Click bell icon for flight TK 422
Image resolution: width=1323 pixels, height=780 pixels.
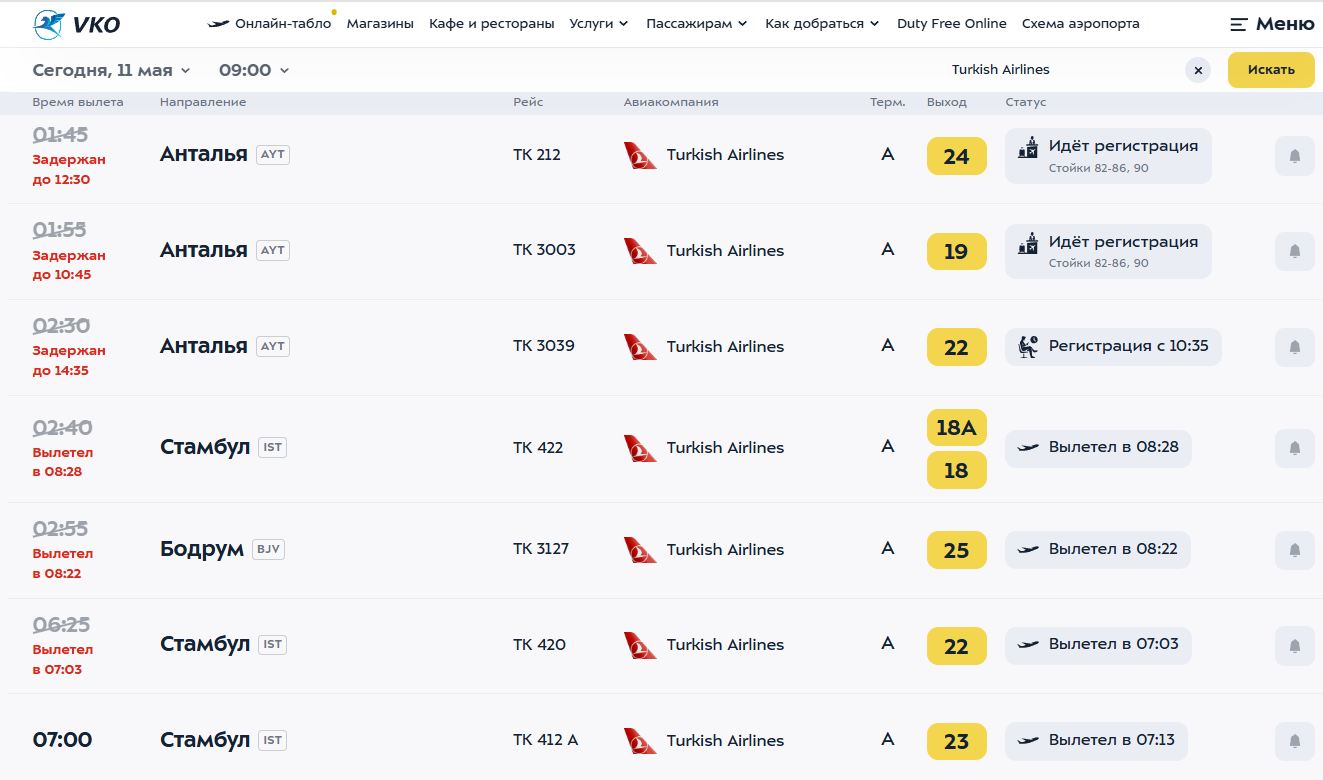point(1294,448)
